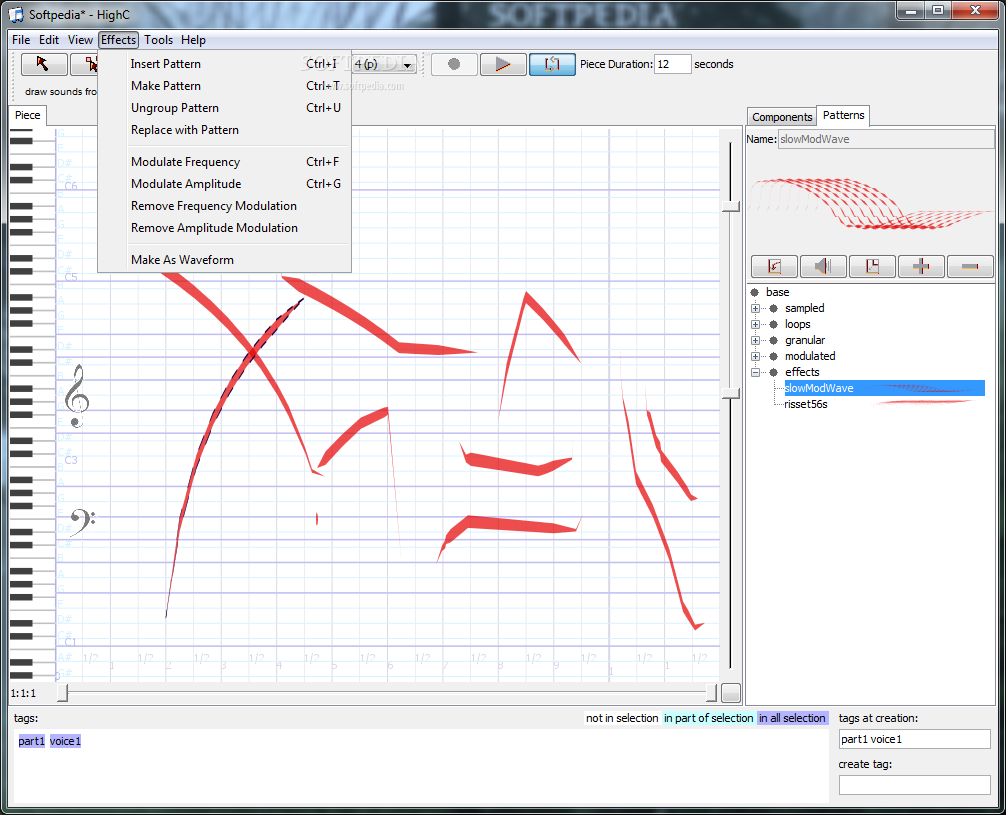
Task: Click the lower vertical slider handle
Action: point(730,393)
